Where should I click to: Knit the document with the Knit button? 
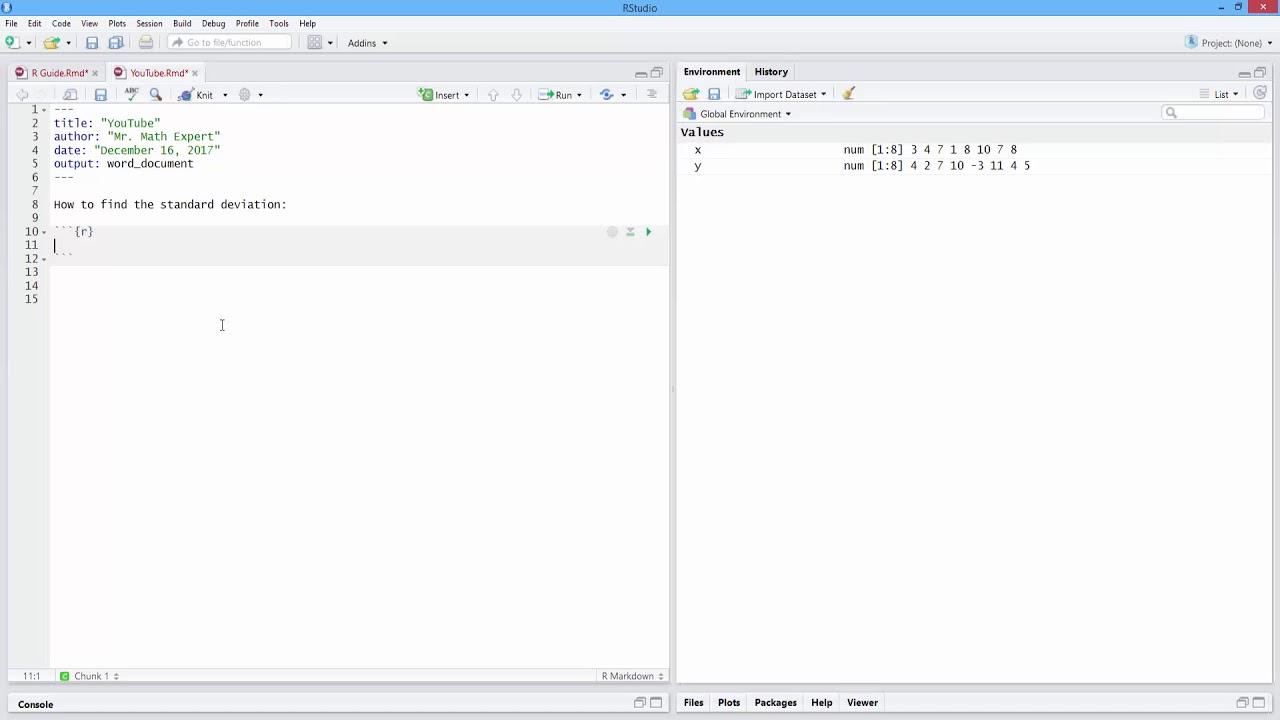tap(196, 95)
